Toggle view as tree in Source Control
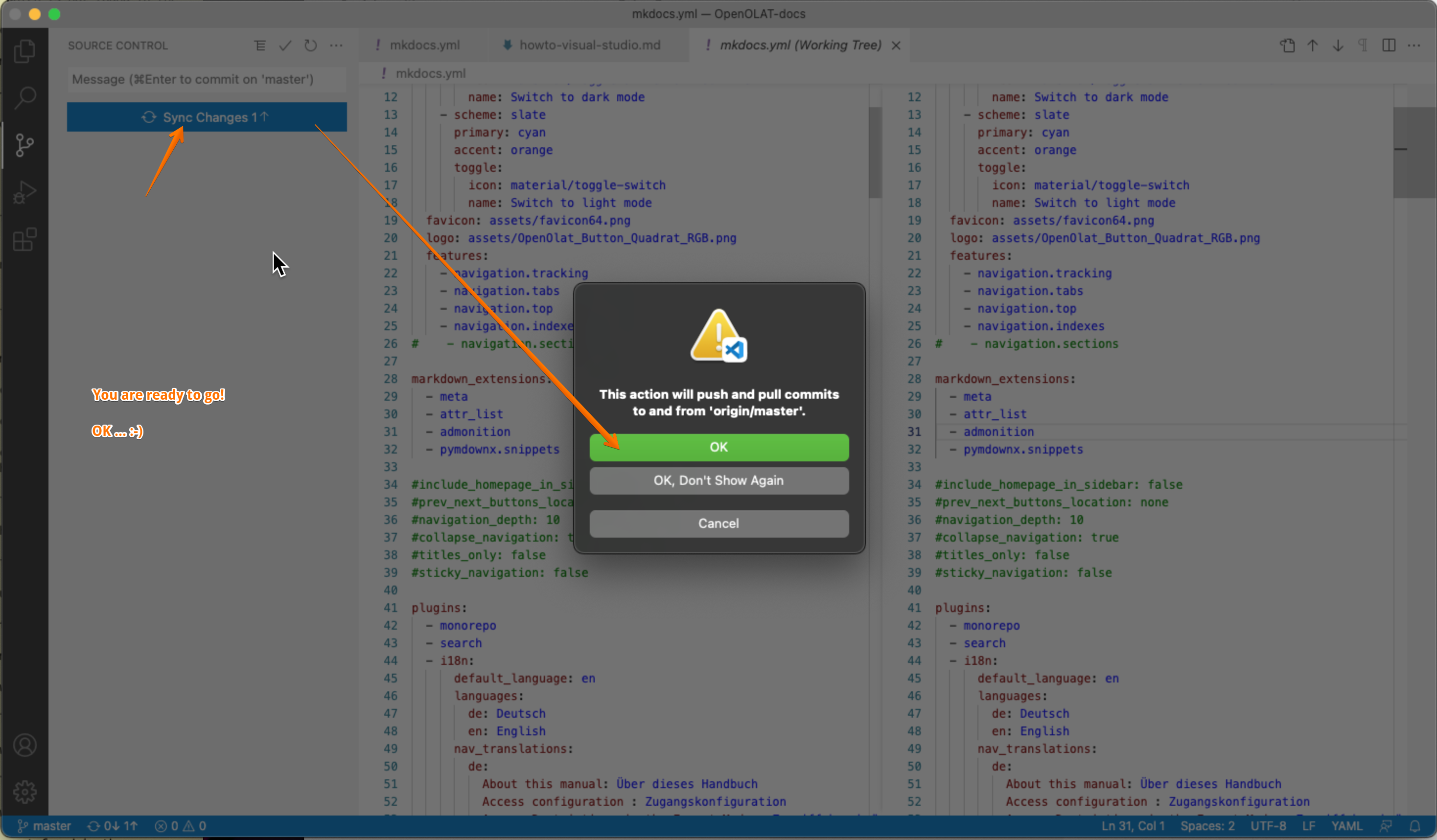This screenshot has width=1437, height=840. point(260,45)
